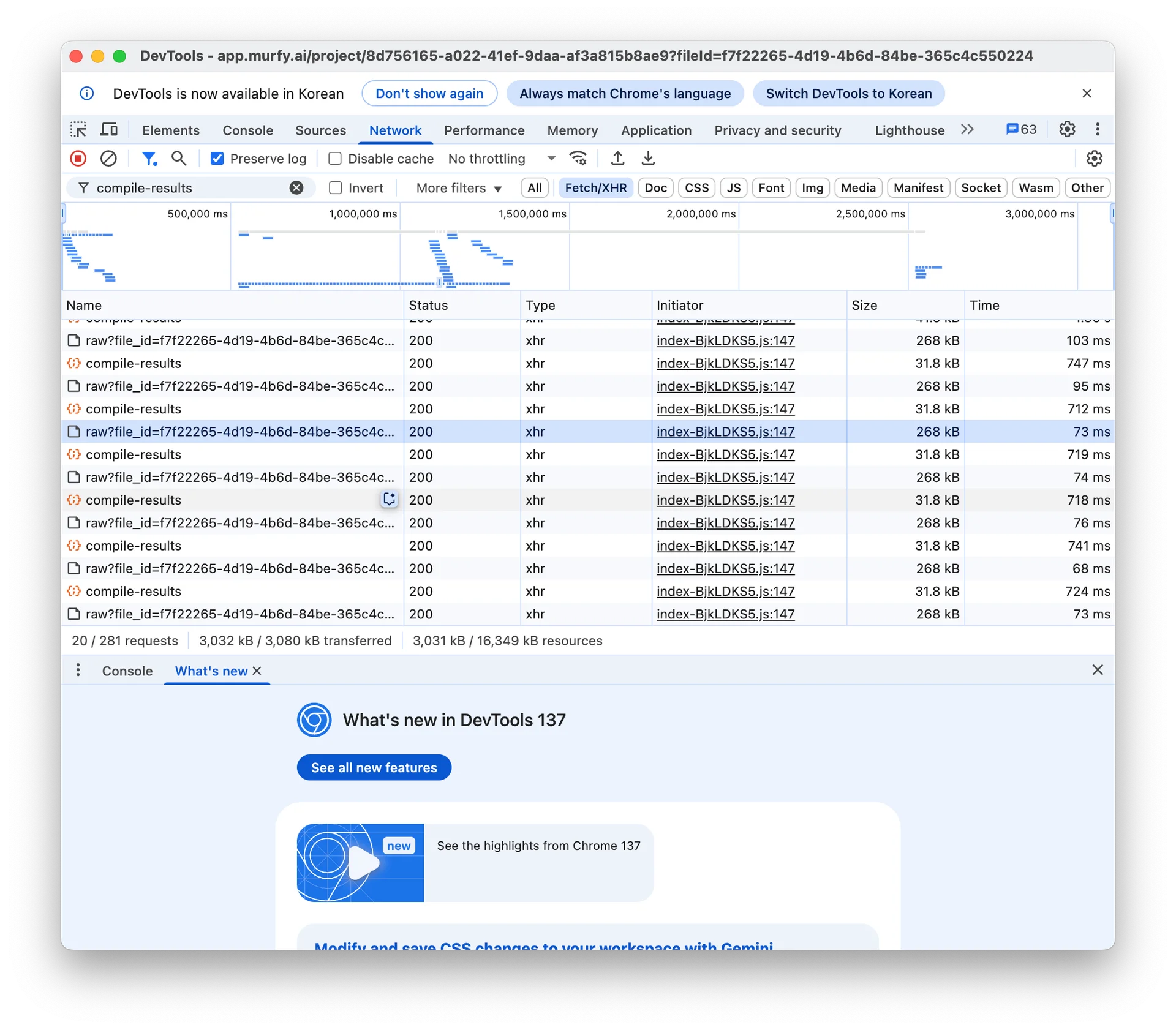Activate inspect element selector icon

(78, 130)
